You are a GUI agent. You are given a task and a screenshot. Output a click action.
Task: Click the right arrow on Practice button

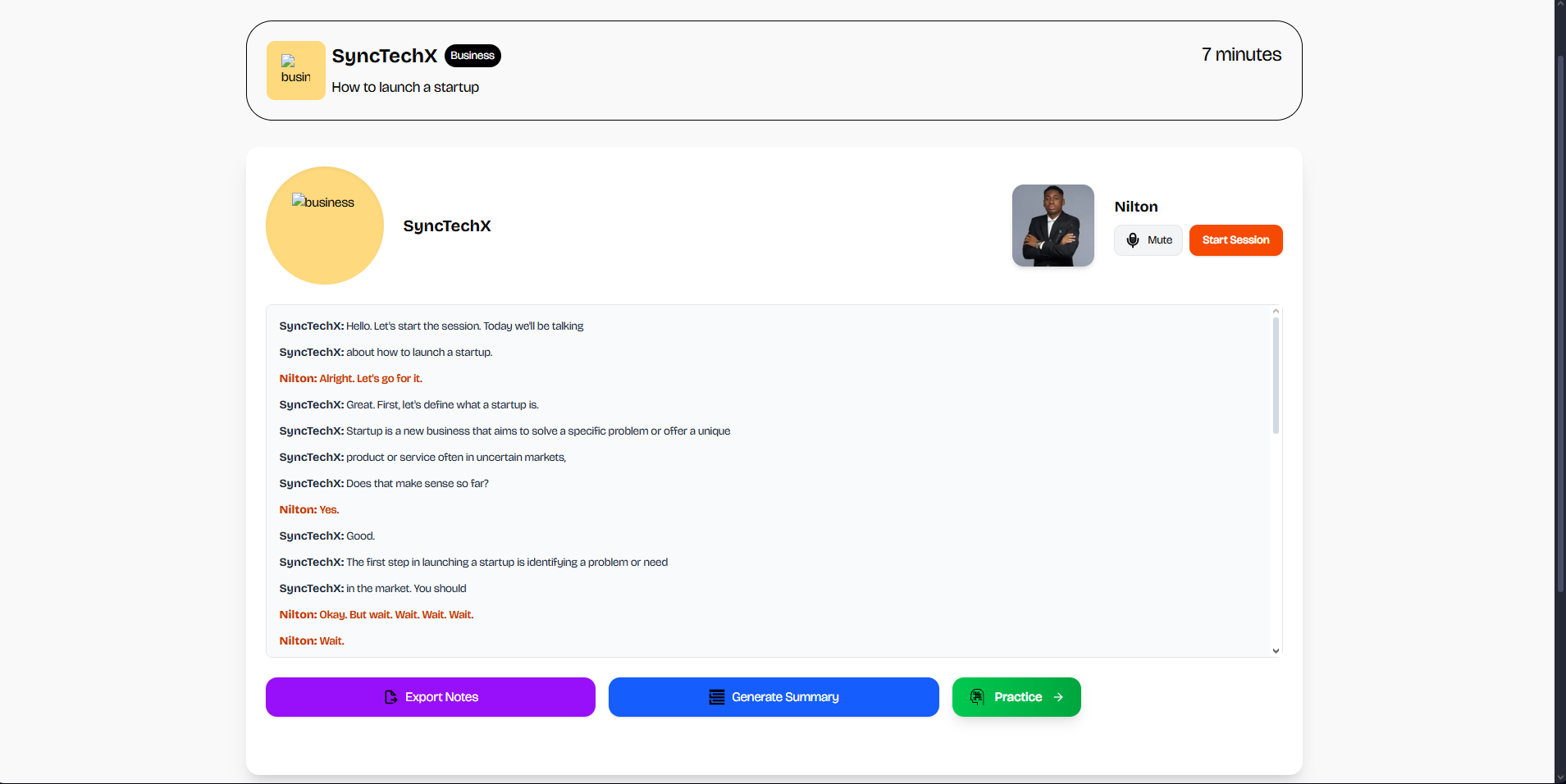coord(1058,697)
